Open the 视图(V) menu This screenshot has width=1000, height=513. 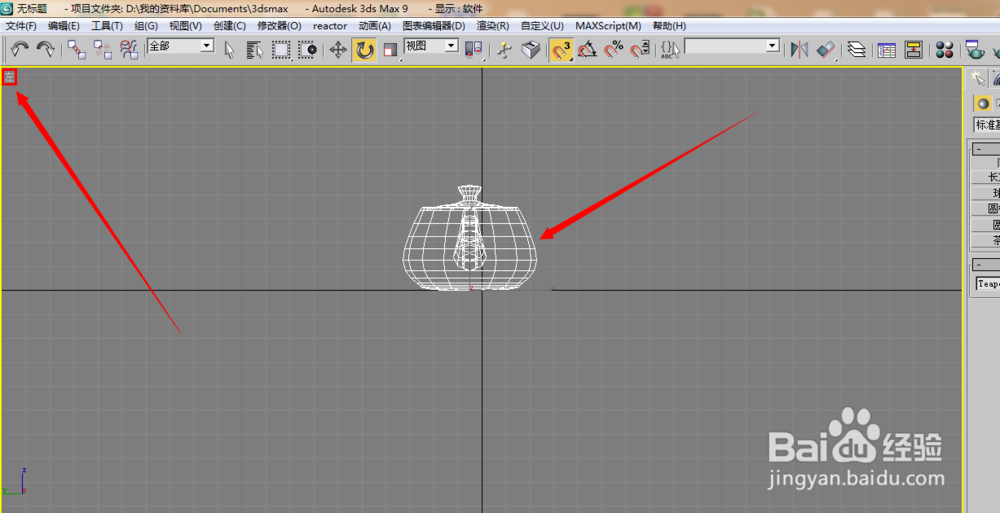click(186, 26)
